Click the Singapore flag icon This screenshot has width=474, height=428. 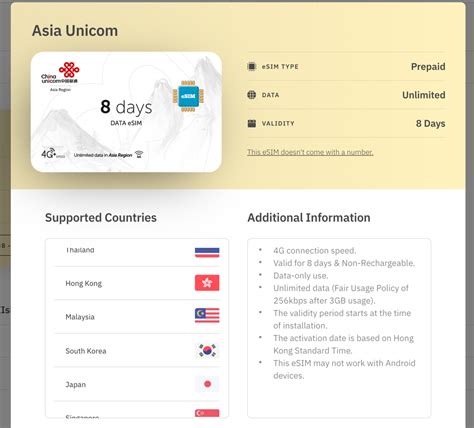tap(207, 413)
